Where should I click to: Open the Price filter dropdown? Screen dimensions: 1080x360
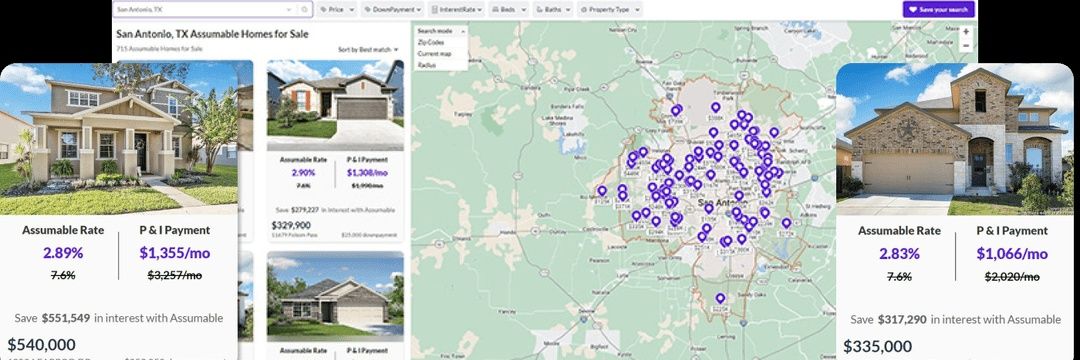click(x=338, y=10)
